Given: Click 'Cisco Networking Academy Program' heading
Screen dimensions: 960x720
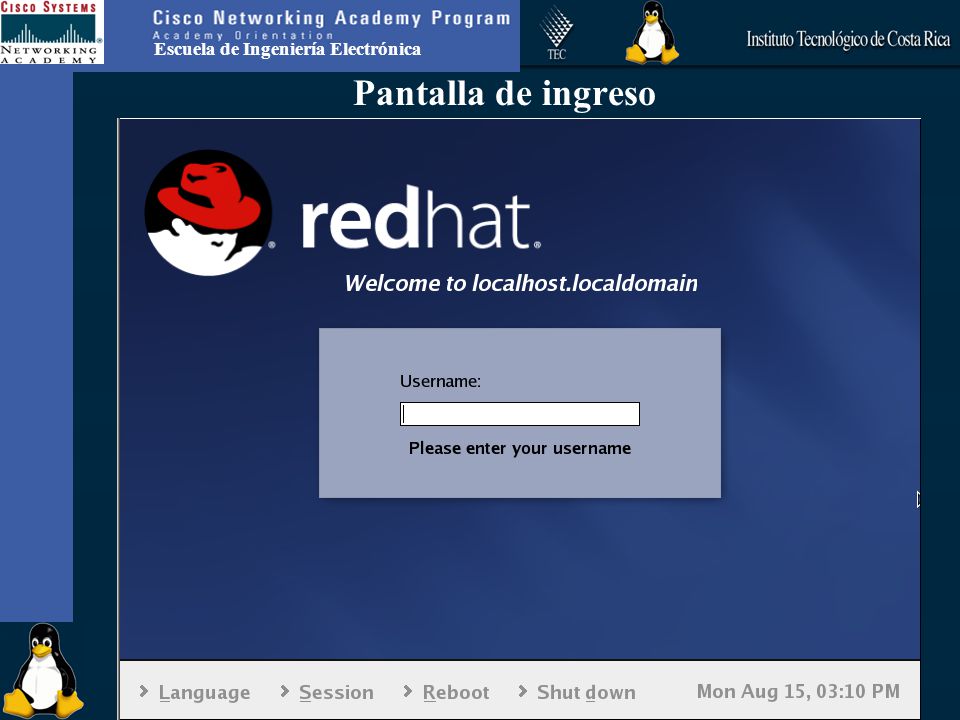Looking at the screenshot, I should 331,18.
